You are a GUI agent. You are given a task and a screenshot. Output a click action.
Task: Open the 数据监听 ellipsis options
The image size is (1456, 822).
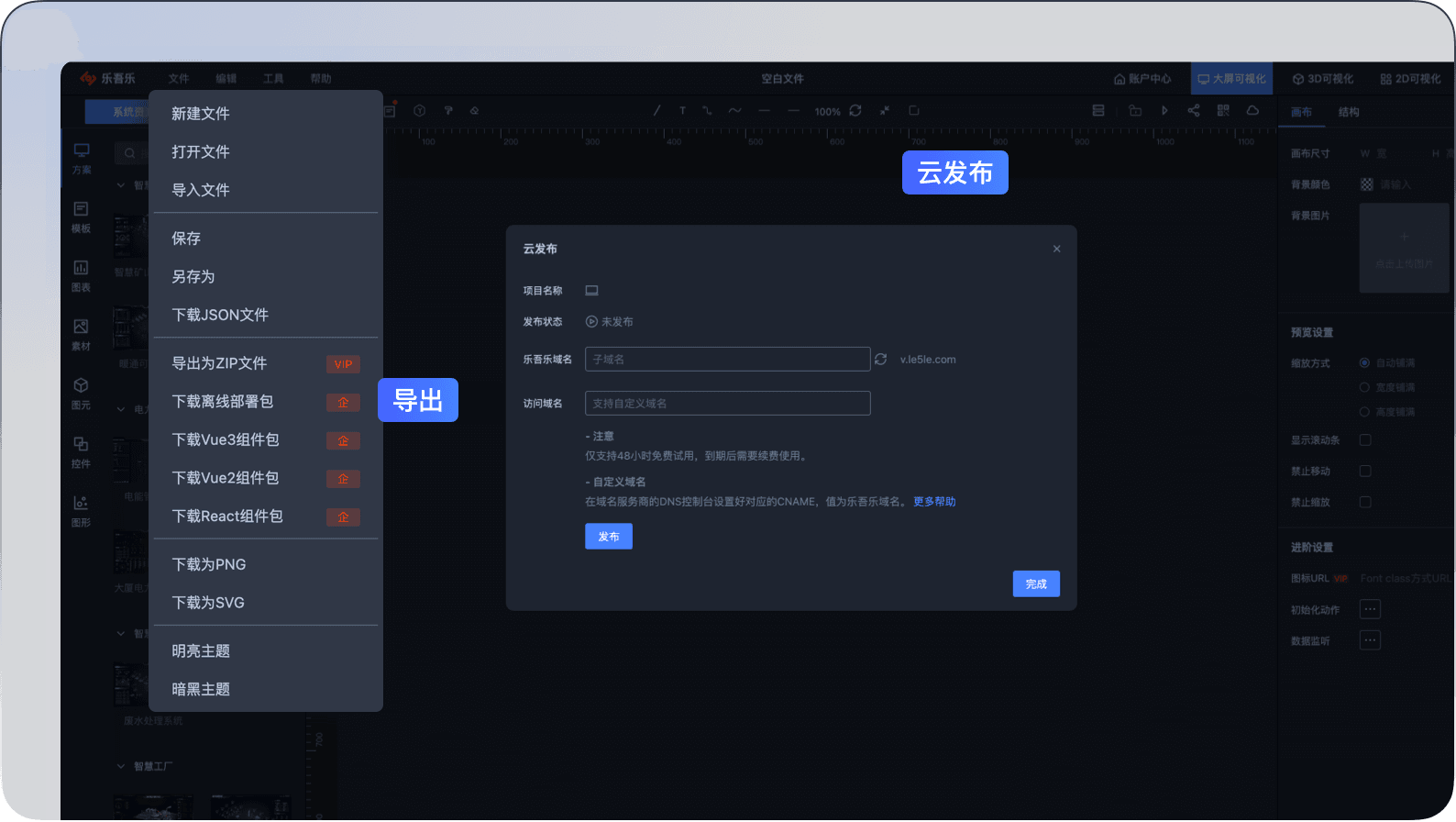(1370, 640)
